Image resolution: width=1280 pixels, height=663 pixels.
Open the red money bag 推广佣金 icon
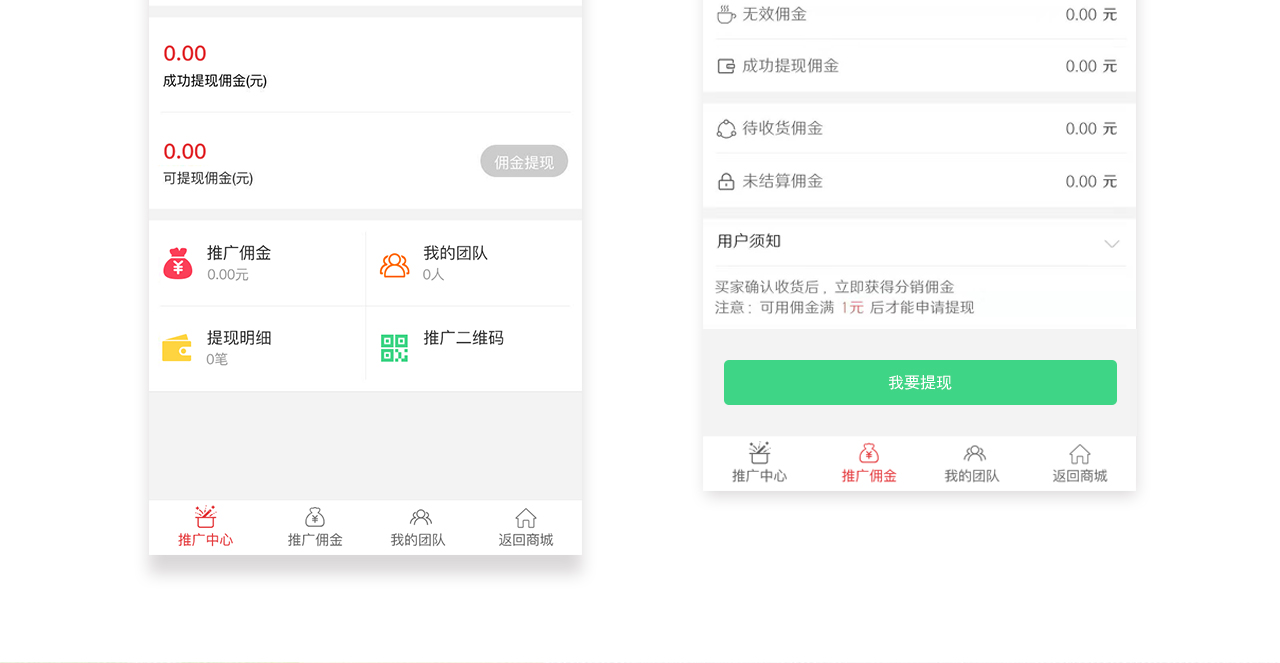coord(177,263)
